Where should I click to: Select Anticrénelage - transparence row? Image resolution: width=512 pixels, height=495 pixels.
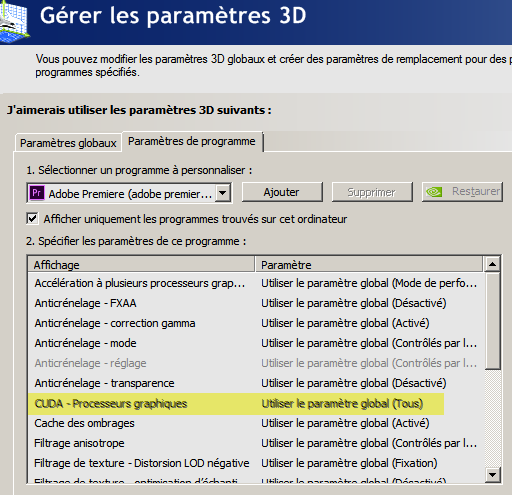[256, 383]
